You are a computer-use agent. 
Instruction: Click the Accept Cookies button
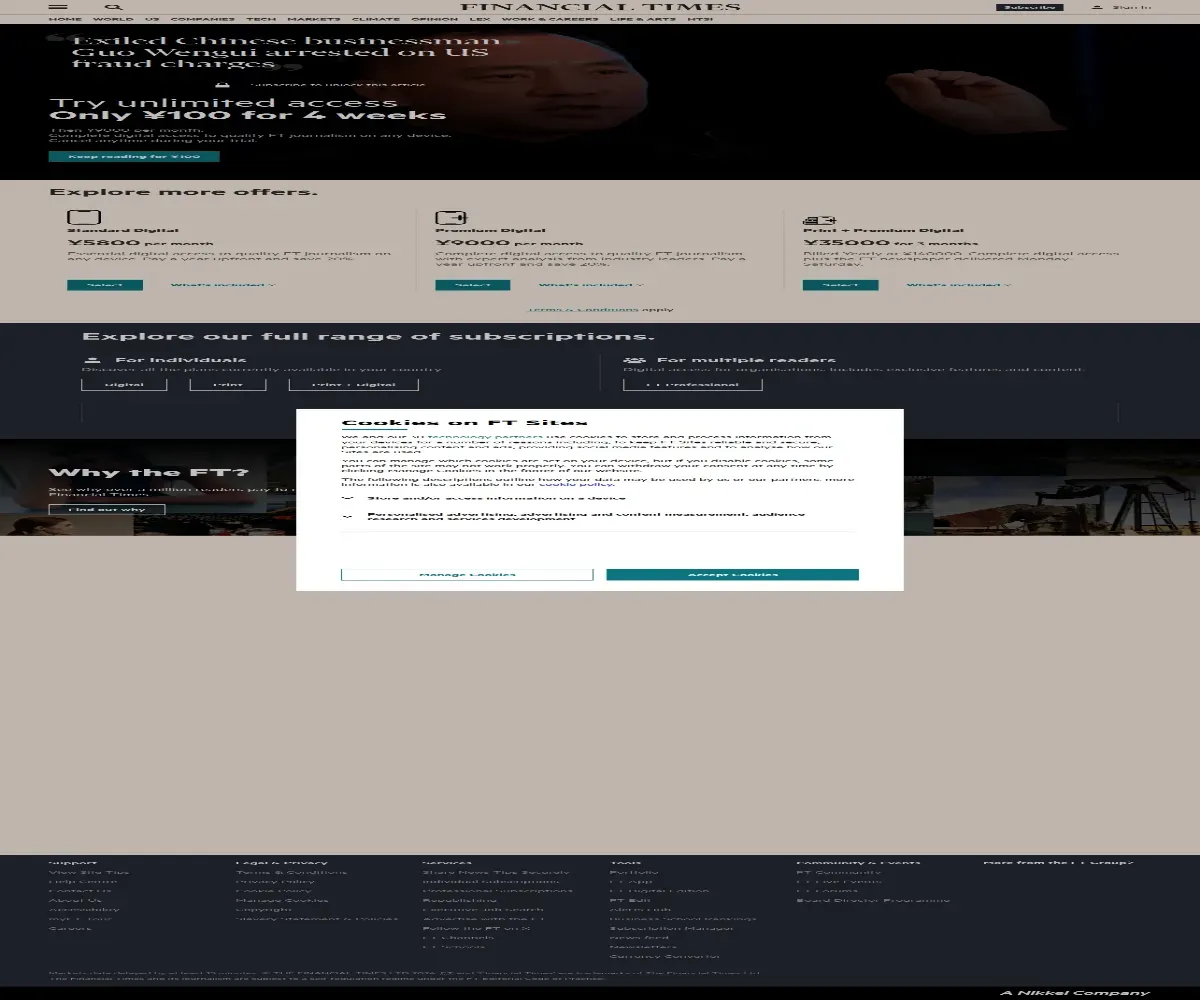pyautogui.click(x=732, y=574)
